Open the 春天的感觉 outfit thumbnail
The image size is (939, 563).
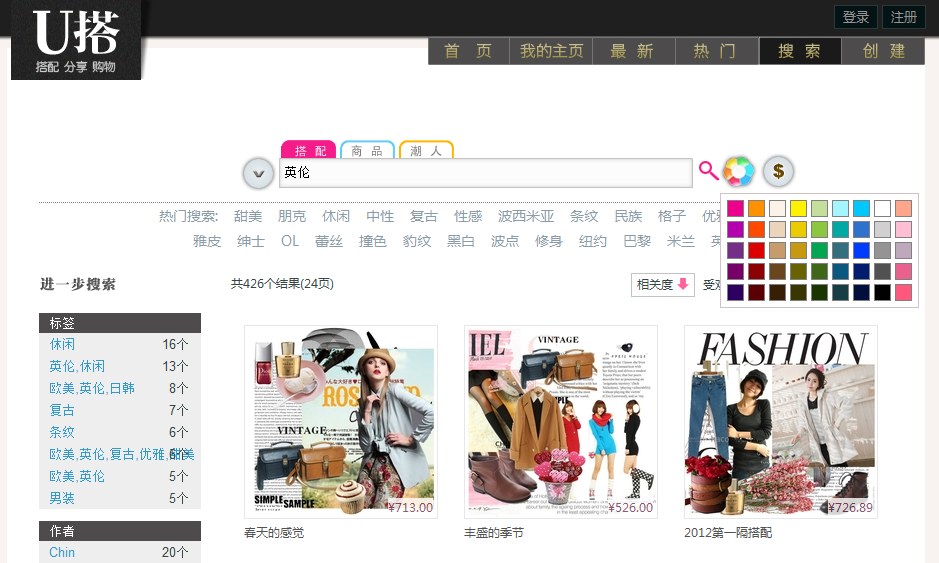pyautogui.click(x=340, y=422)
